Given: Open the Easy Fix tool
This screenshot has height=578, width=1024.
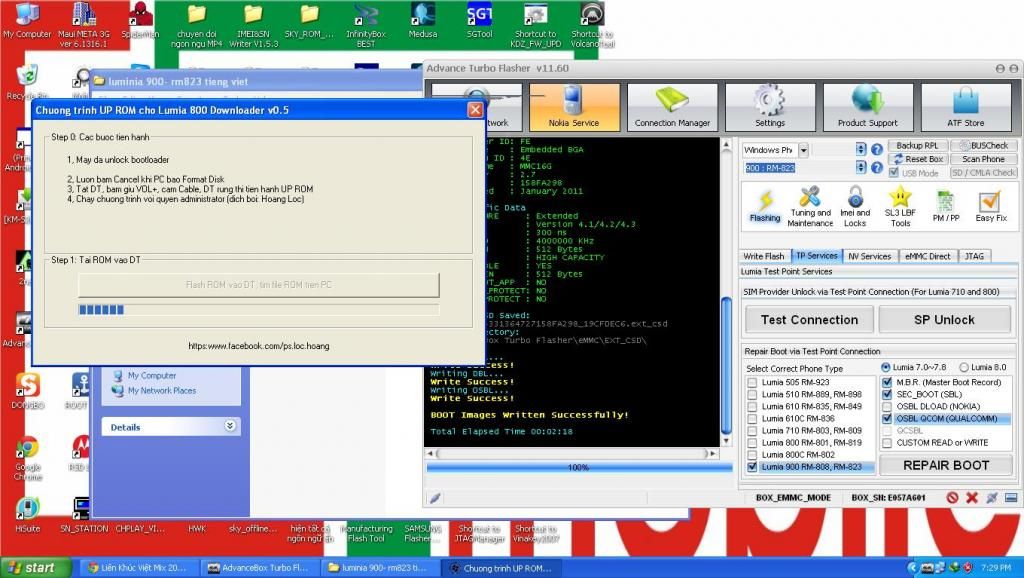Looking at the screenshot, I should click(991, 206).
